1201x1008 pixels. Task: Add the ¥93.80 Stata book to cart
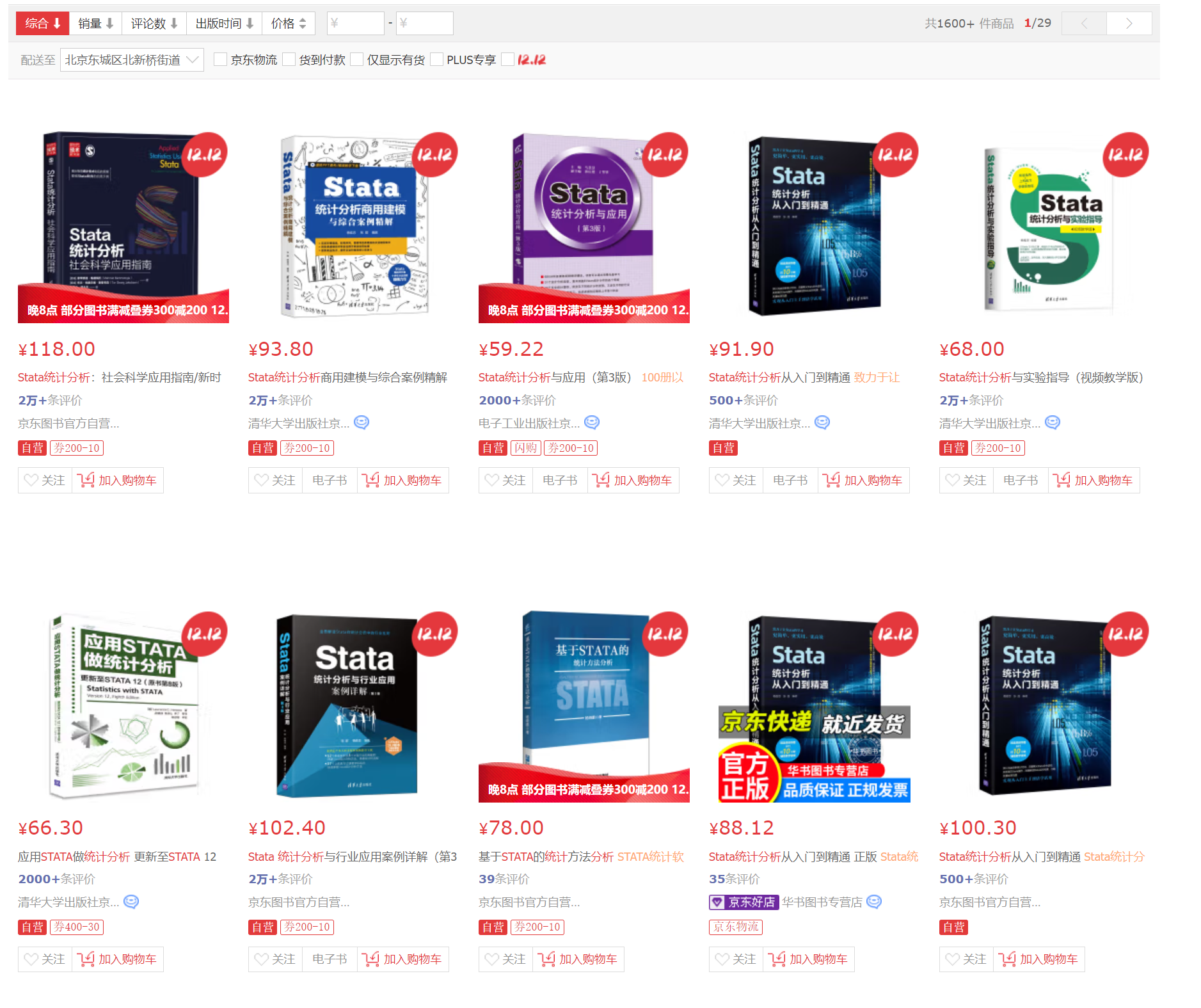click(x=403, y=480)
